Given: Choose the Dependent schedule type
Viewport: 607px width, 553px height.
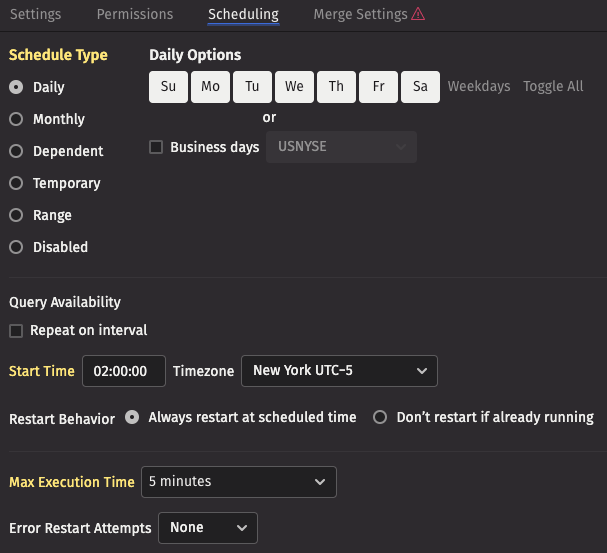Looking at the screenshot, I should click(16, 151).
